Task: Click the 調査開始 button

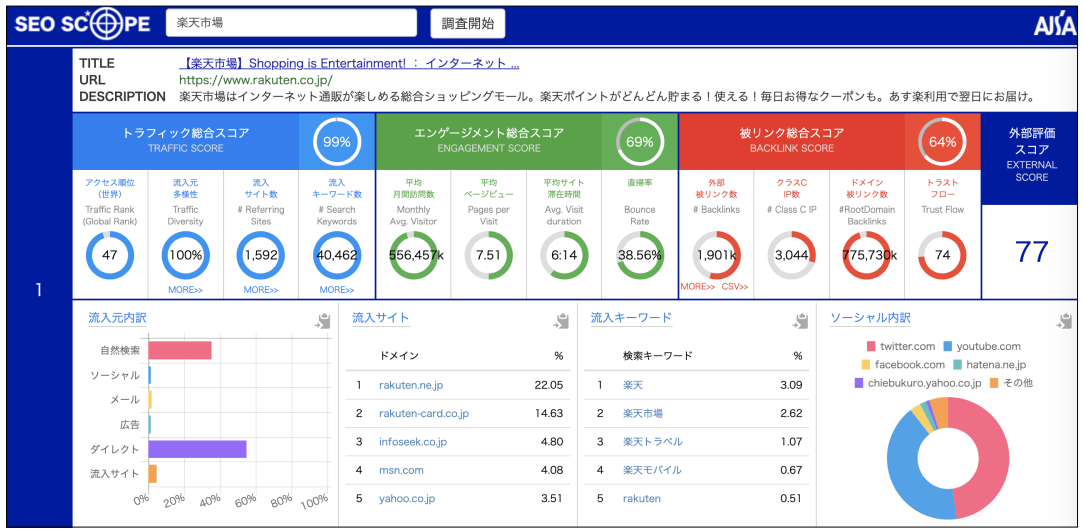Action: click(467, 23)
